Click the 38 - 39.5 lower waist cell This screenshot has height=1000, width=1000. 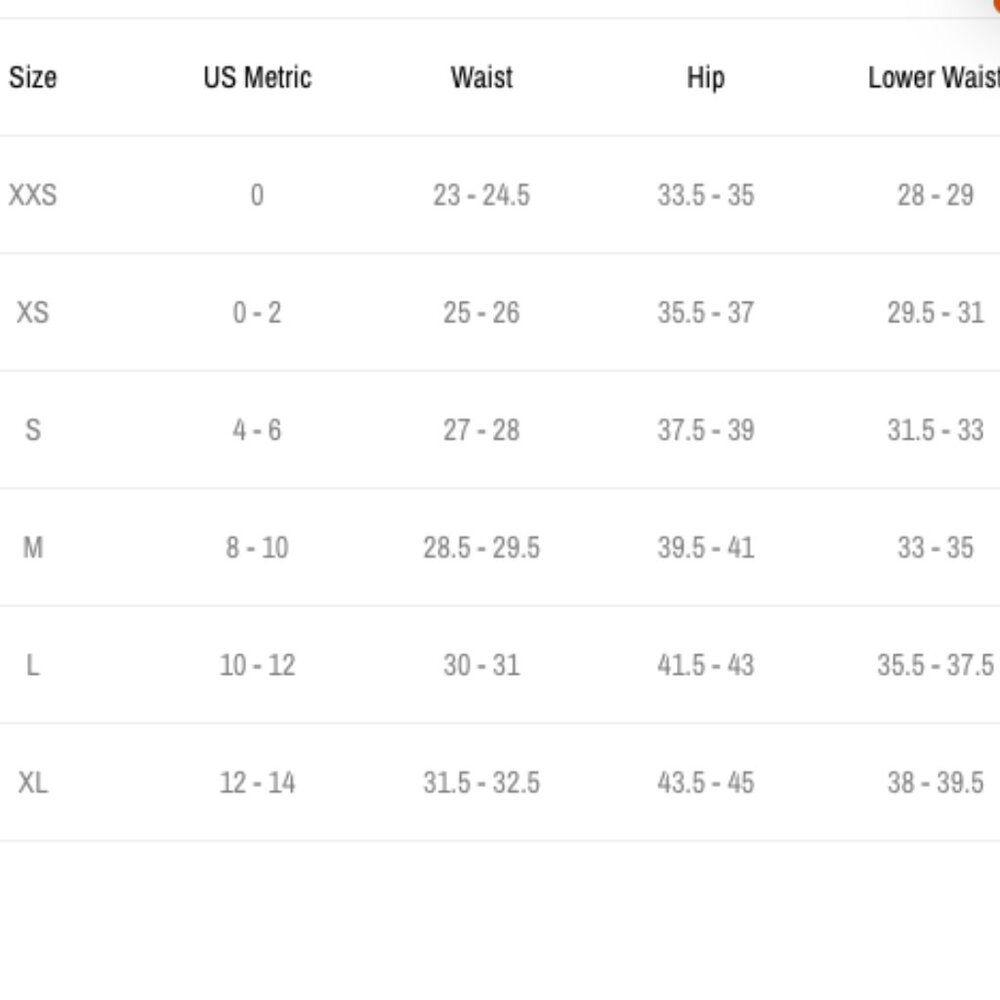click(x=935, y=782)
